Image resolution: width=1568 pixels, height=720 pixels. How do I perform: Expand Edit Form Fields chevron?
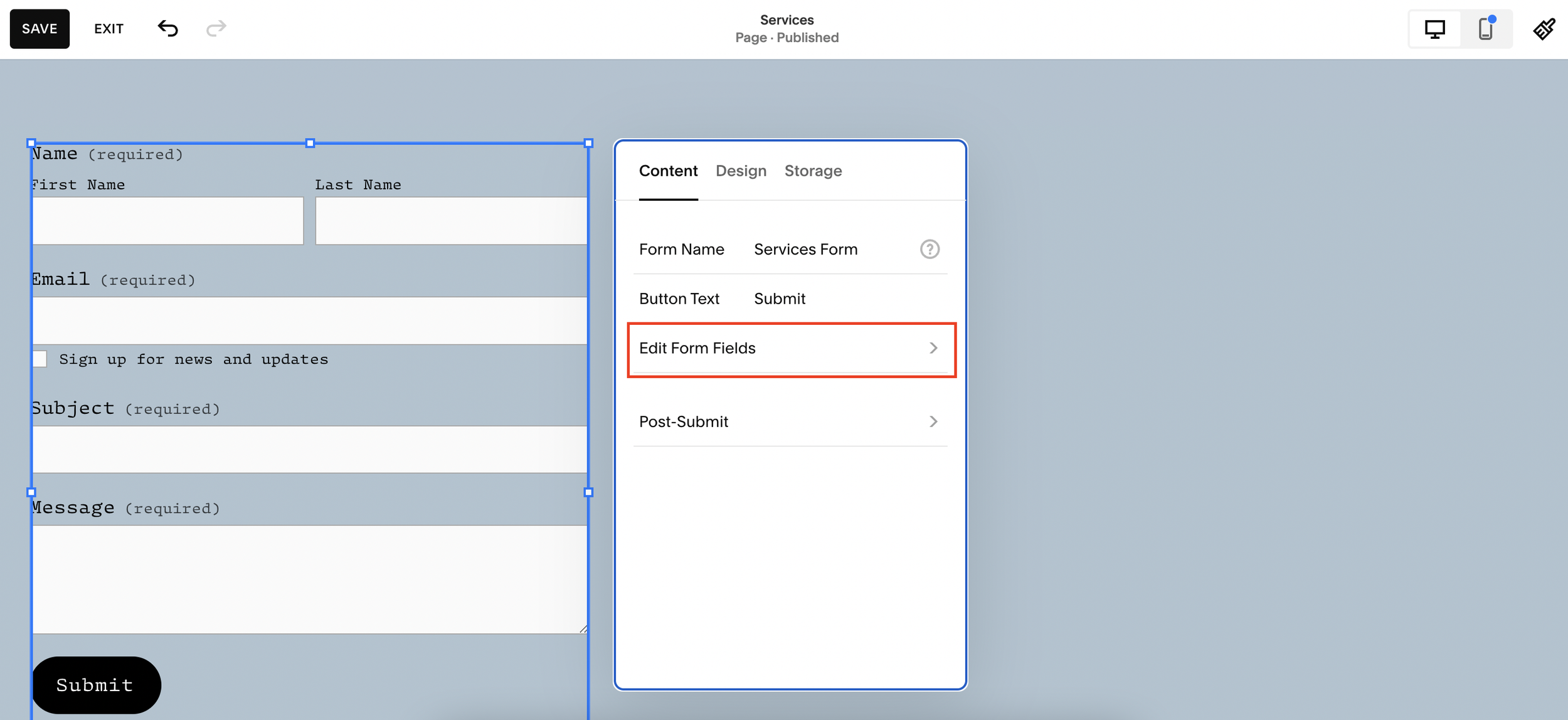[x=933, y=348]
